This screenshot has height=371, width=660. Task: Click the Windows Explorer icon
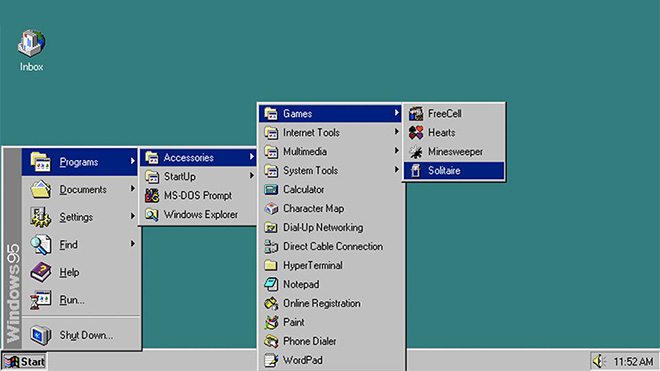click(x=152, y=214)
